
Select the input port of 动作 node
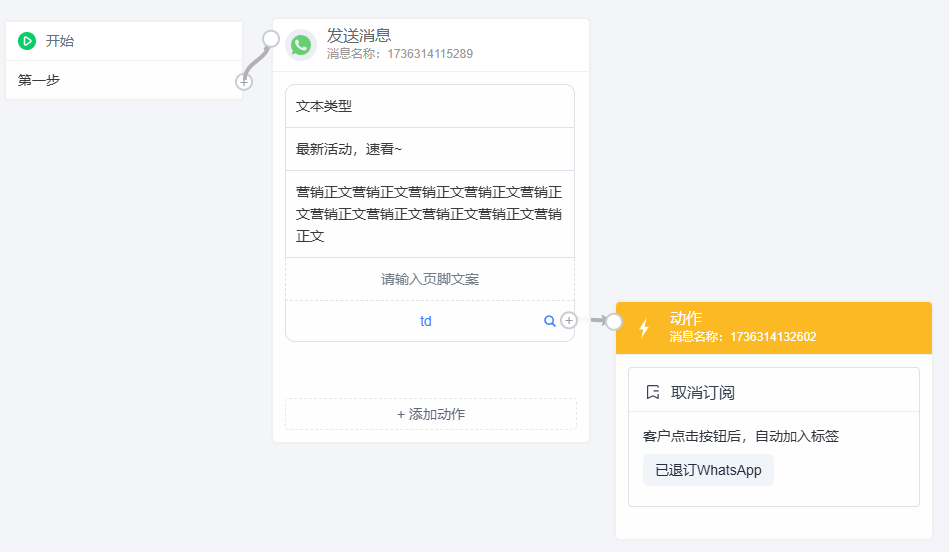pos(614,321)
